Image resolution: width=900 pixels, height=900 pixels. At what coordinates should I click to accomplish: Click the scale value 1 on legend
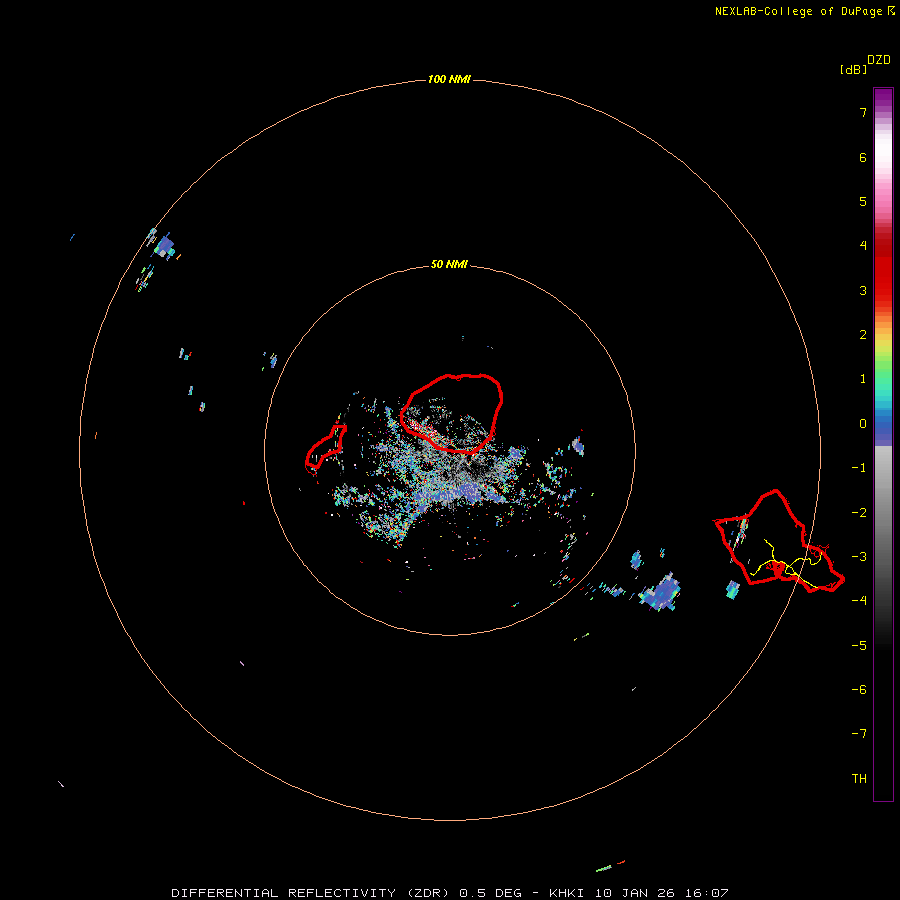863,379
